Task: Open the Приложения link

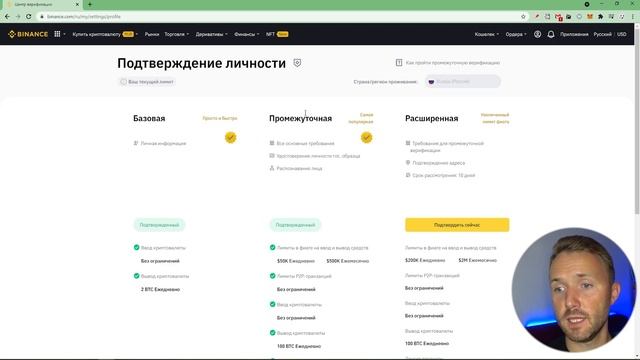Action: (574, 34)
